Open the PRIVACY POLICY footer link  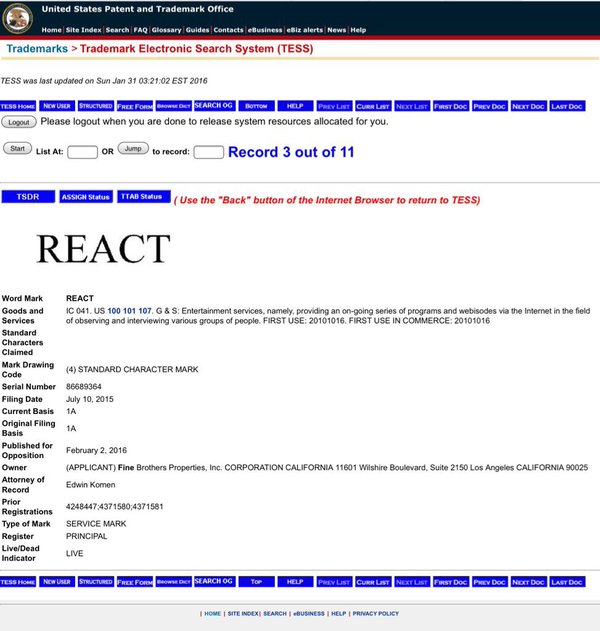click(376, 614)
